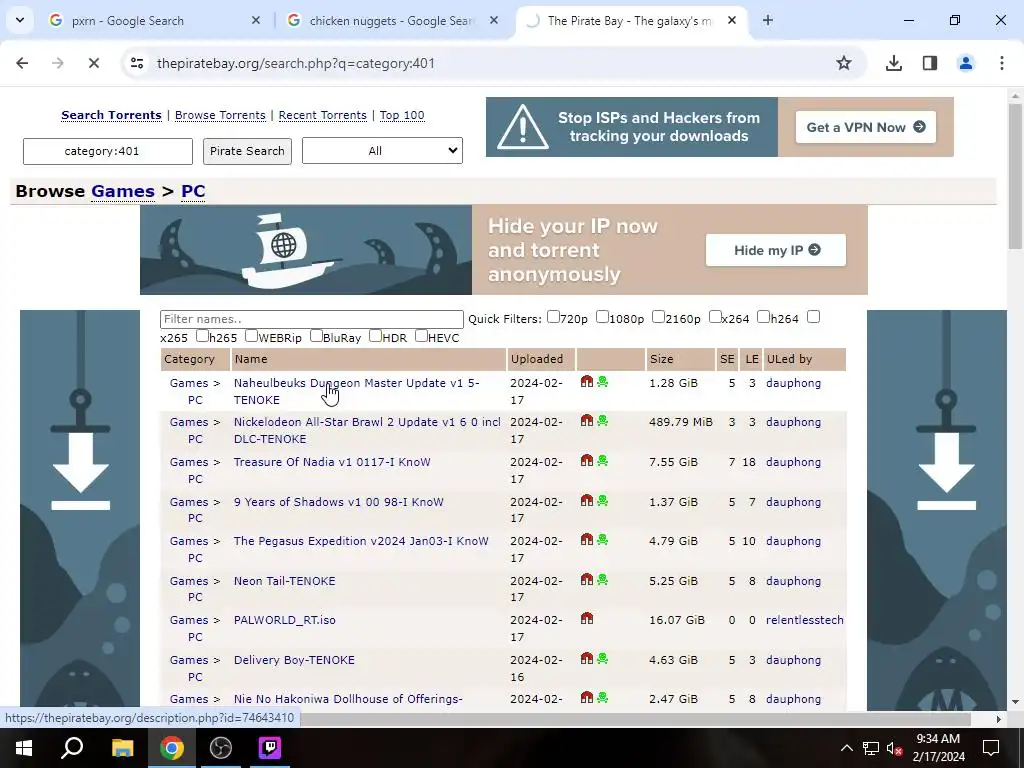Click the magnet icon for Neon Tail-TENOKE
The width and height of the screenshot is (1024, 768).
coord(586,579)
